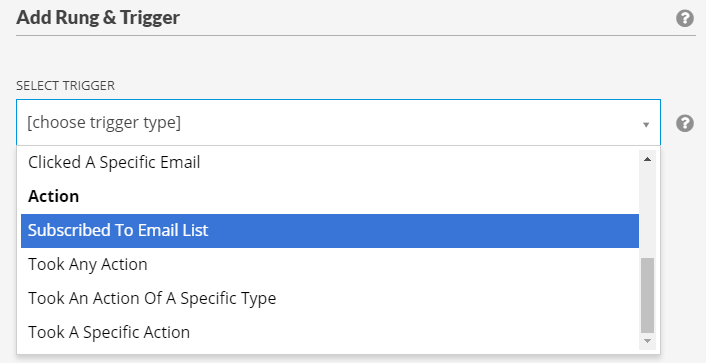Click scrollbar track above the thumb

pos(647,212)
